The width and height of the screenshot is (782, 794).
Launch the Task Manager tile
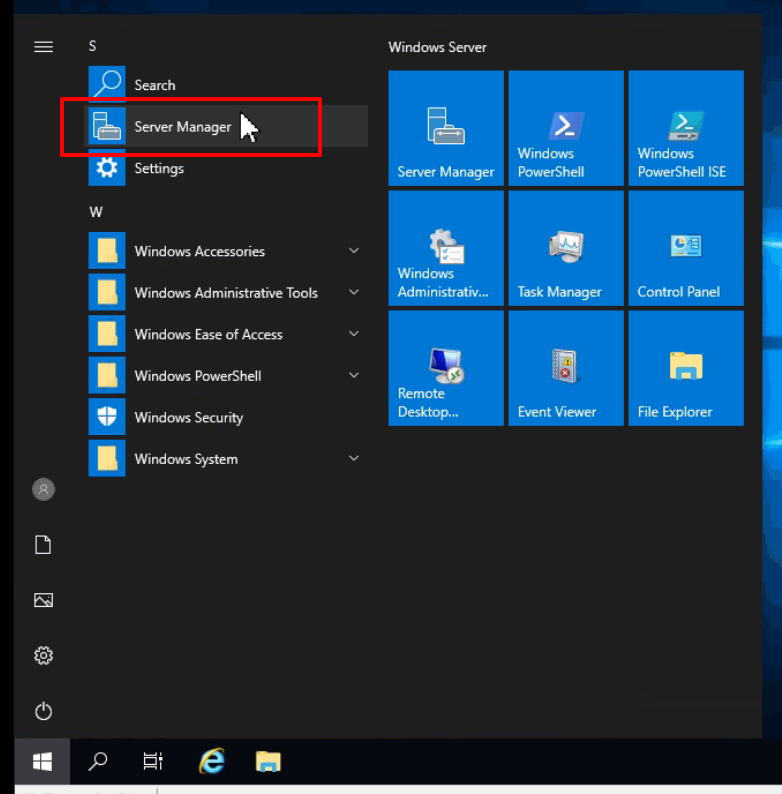point(566,248)
